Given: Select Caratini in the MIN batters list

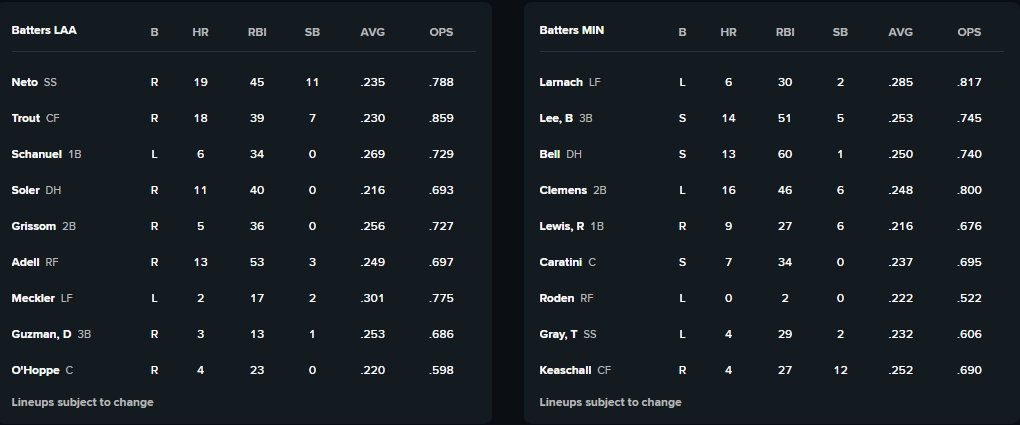Looking at the screenshot, I should [x=561, y=262].
